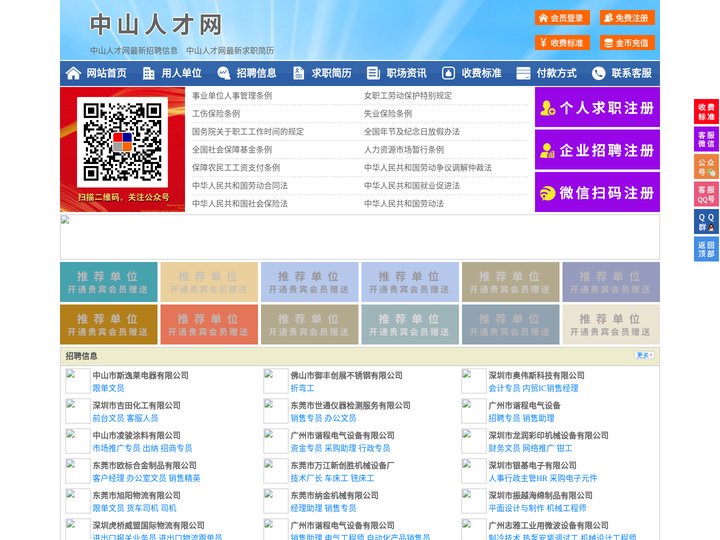This screenshot has width=720, height=540.
Task: Open 深圳市银基电子有限公司 company link
Action: click(x=532, y=465)
